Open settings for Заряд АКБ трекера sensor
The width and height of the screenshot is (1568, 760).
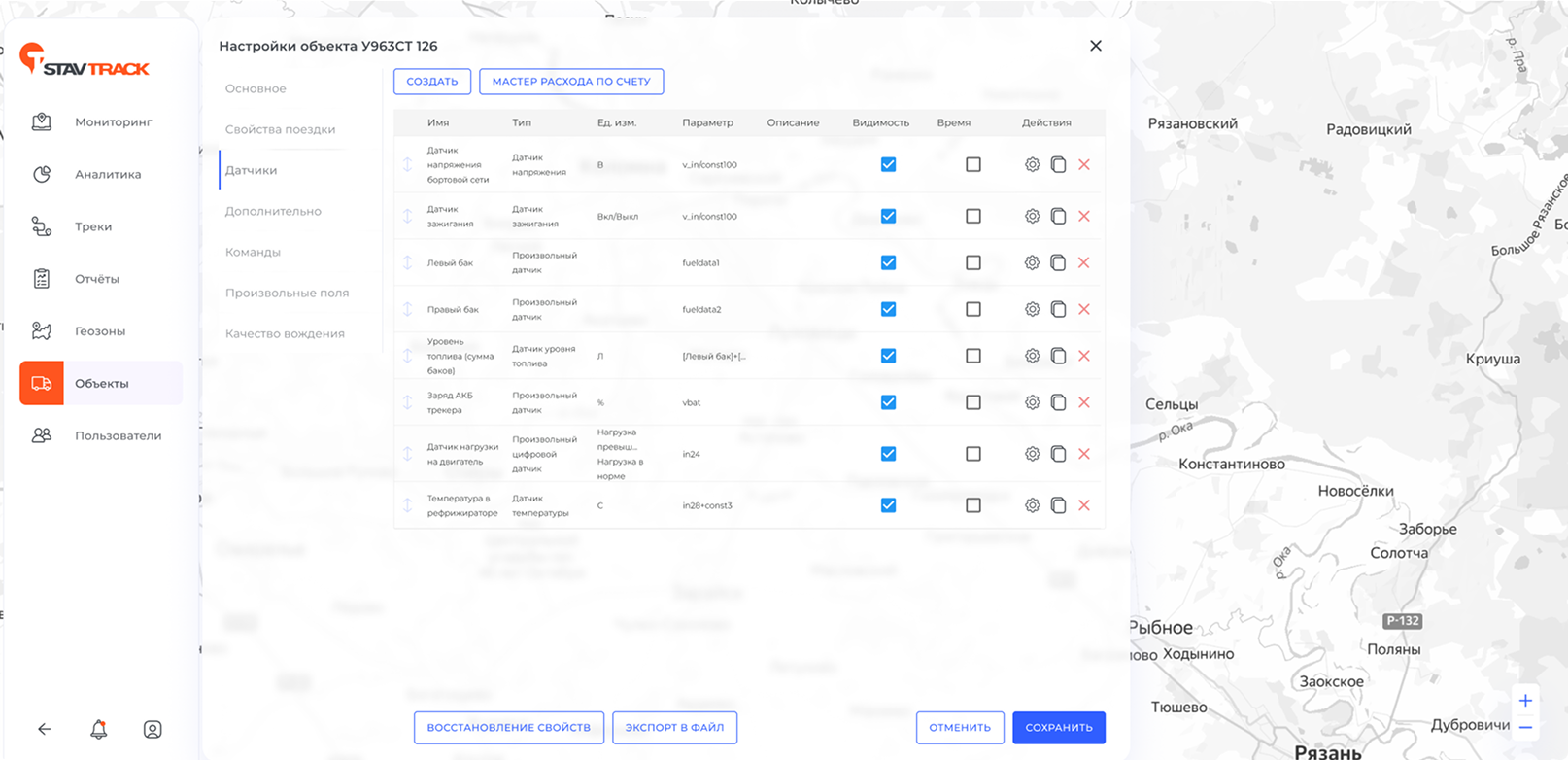(1032, 402)
